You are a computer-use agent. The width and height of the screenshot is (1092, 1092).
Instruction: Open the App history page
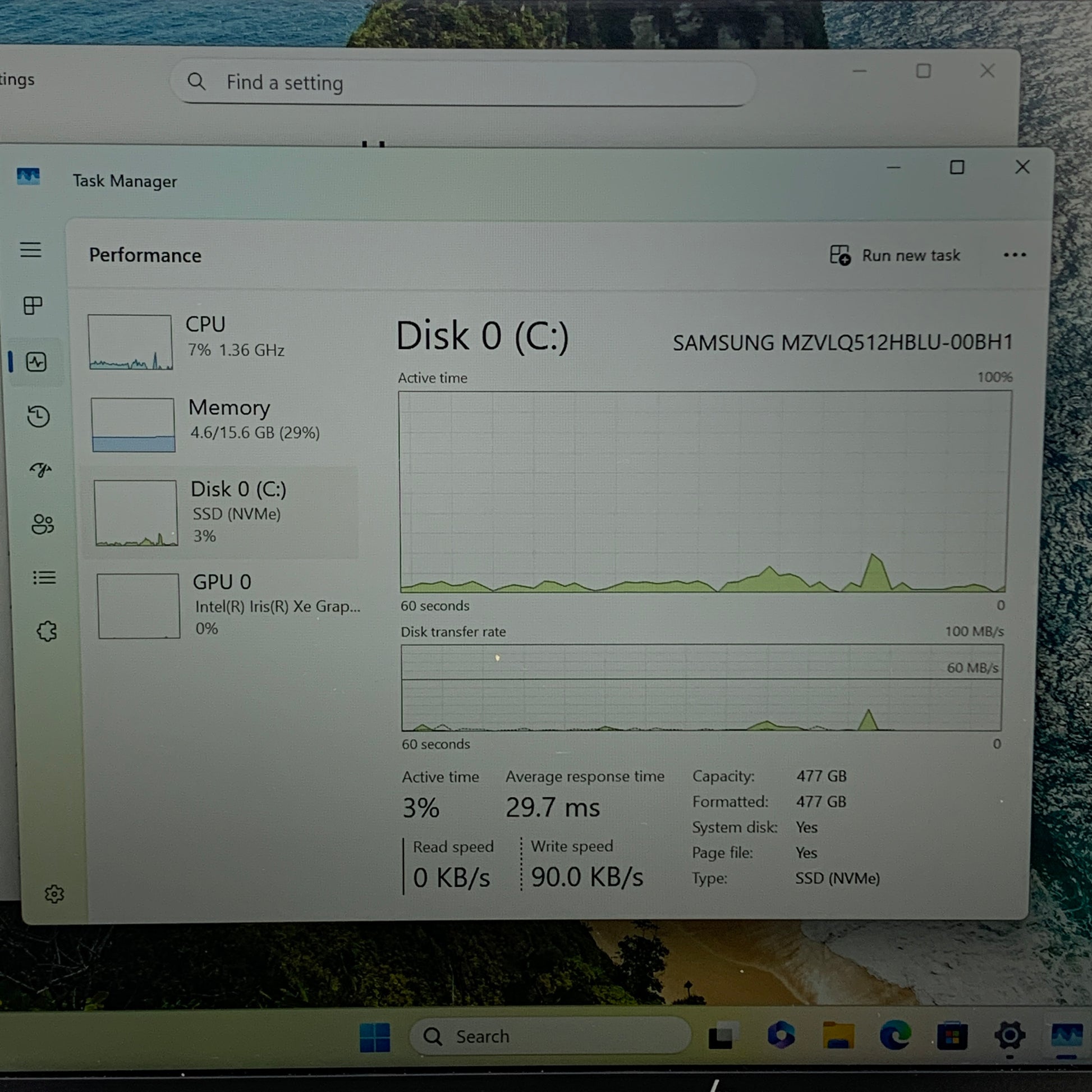click(38, 416)
